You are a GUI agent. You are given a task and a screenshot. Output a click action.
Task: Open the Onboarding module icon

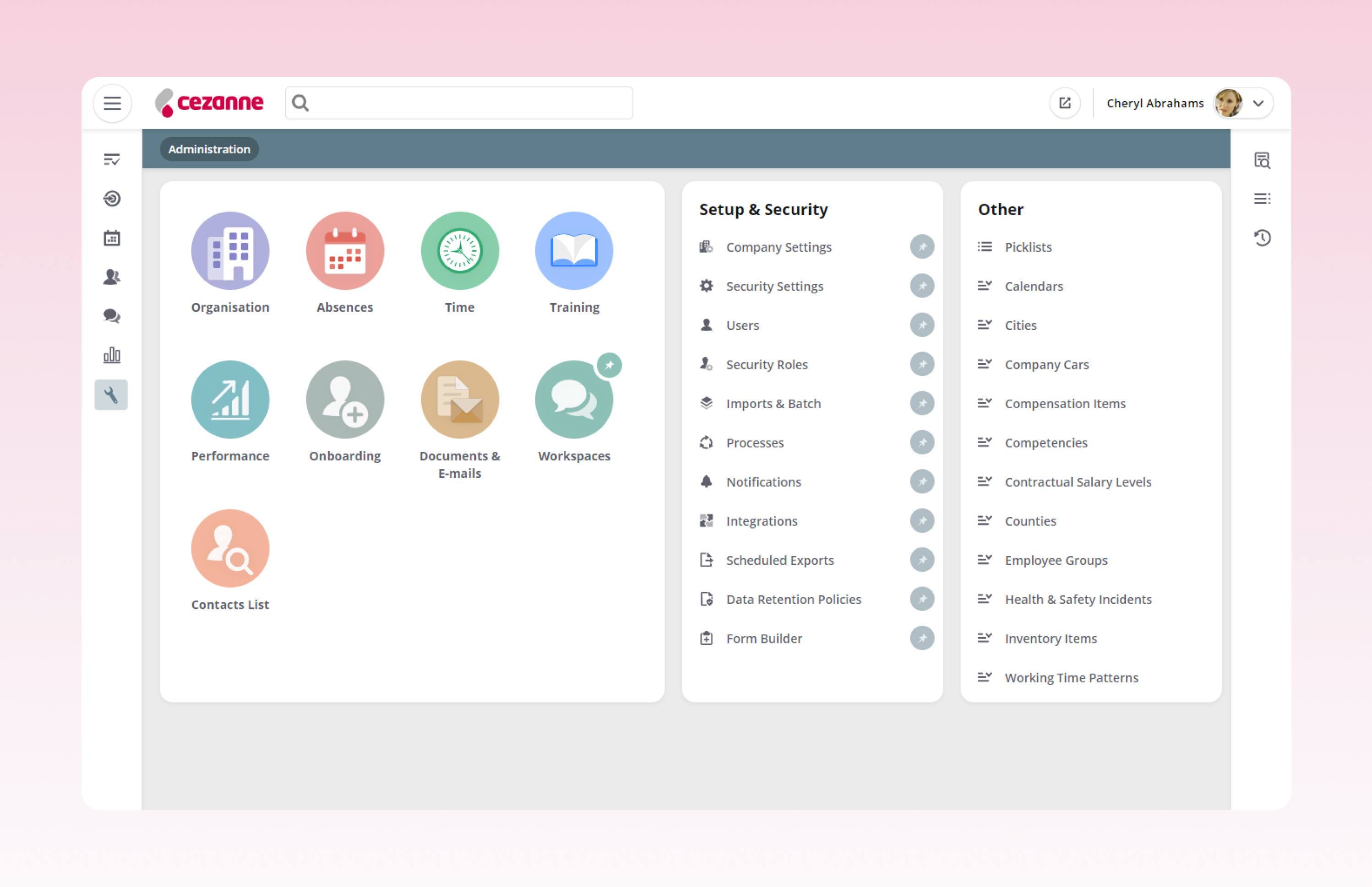344,399
